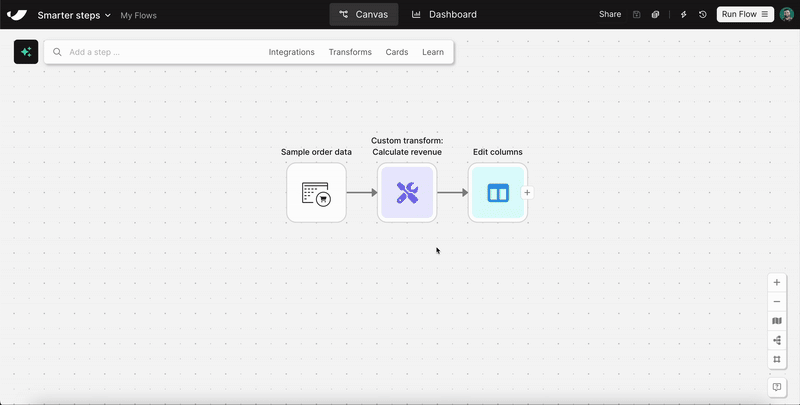Click the Edit columns label
Screen dimensions: 800x405
coord(497,152)
